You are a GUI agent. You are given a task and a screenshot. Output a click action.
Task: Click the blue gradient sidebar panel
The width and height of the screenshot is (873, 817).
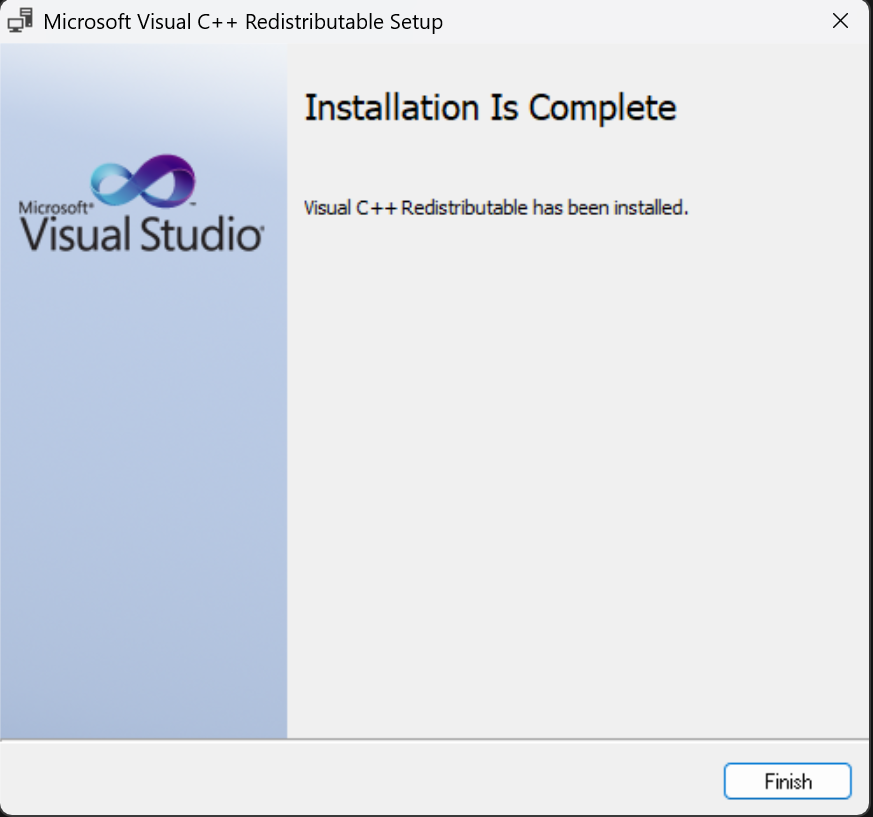point(140,500)
